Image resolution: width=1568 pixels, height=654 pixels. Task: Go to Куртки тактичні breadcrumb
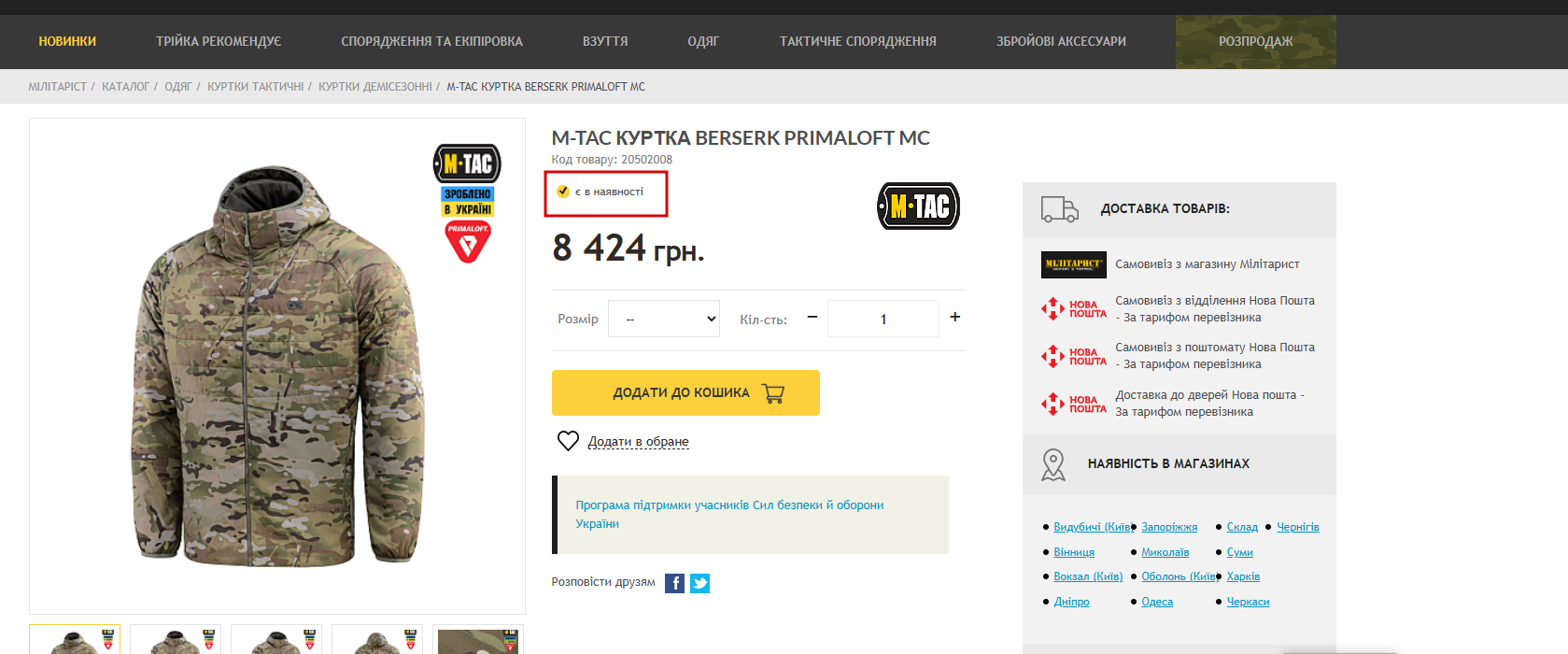255,87
